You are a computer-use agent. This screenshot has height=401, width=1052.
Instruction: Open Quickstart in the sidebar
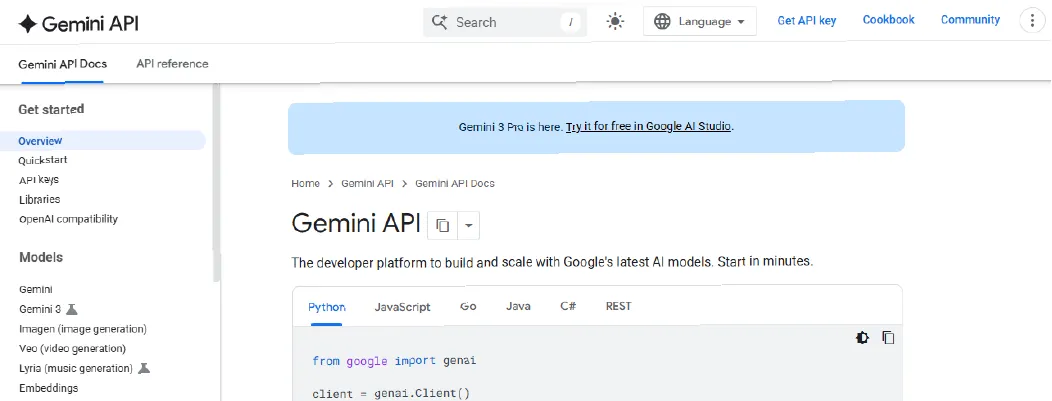point(43,160)
